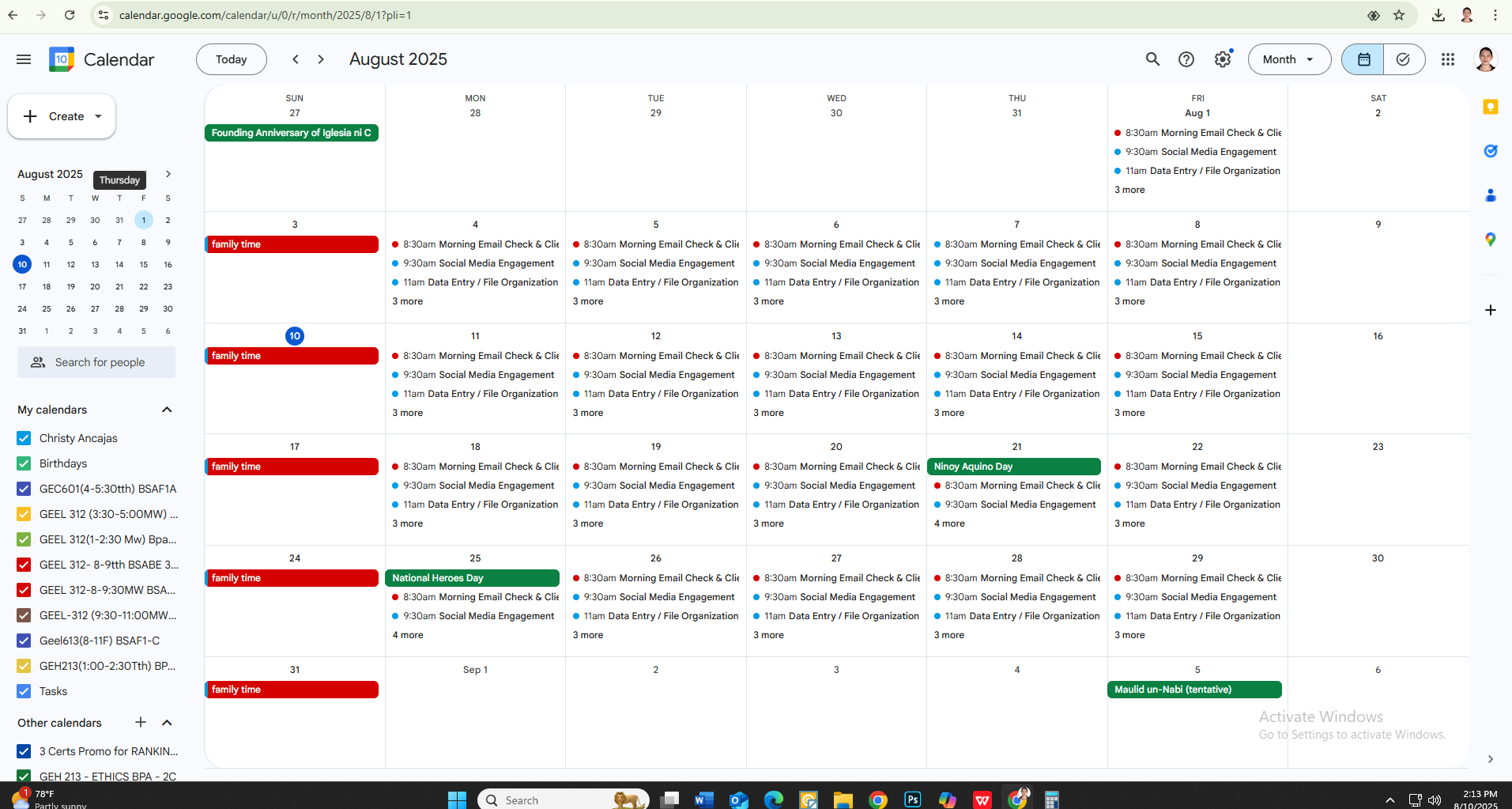Open Maulid un-Nabi (tentative) event
This screenshot has height=809, width=1512.
1194,690
